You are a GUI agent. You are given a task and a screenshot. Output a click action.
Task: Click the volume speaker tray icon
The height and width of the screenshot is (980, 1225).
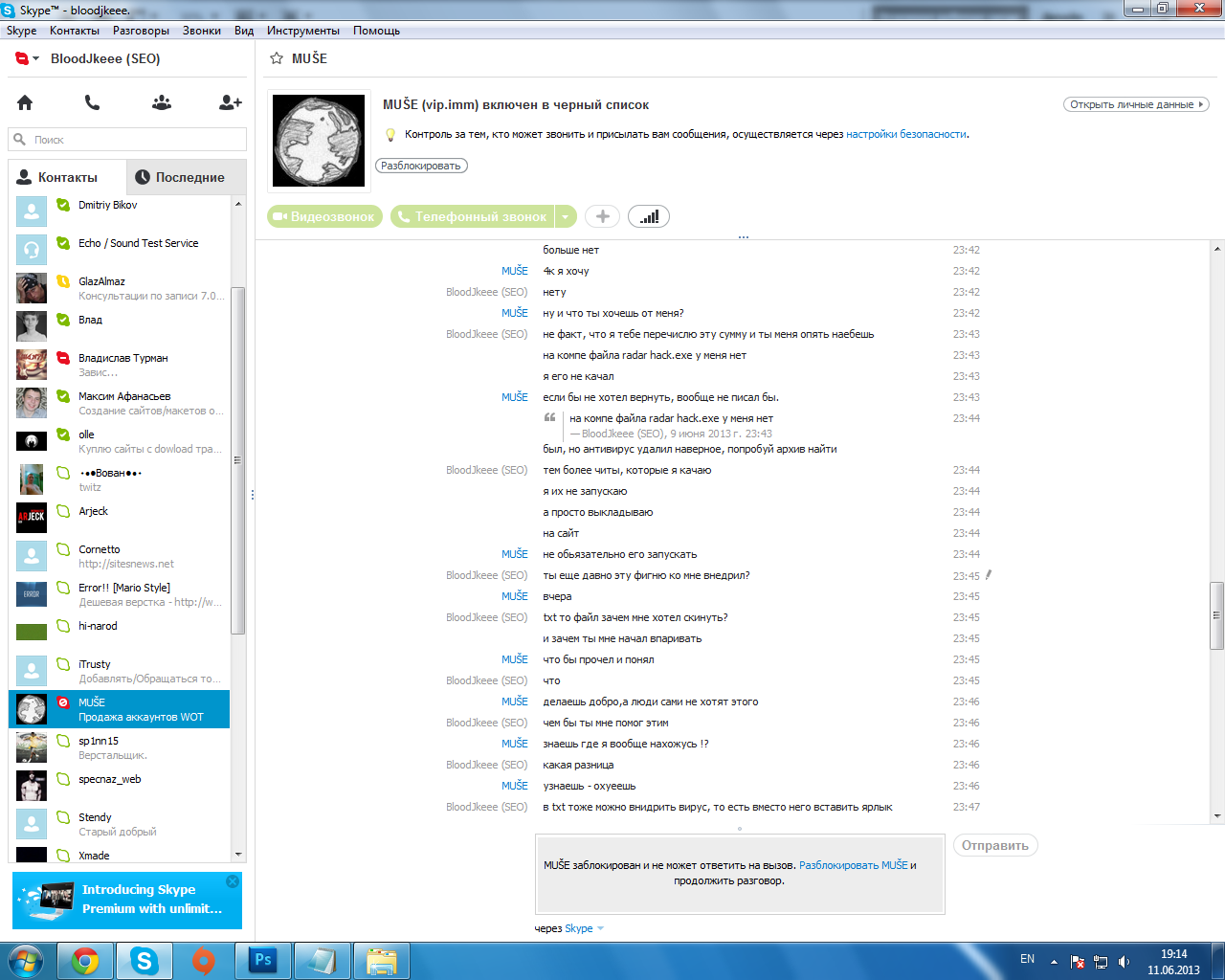coord(1124,961)
